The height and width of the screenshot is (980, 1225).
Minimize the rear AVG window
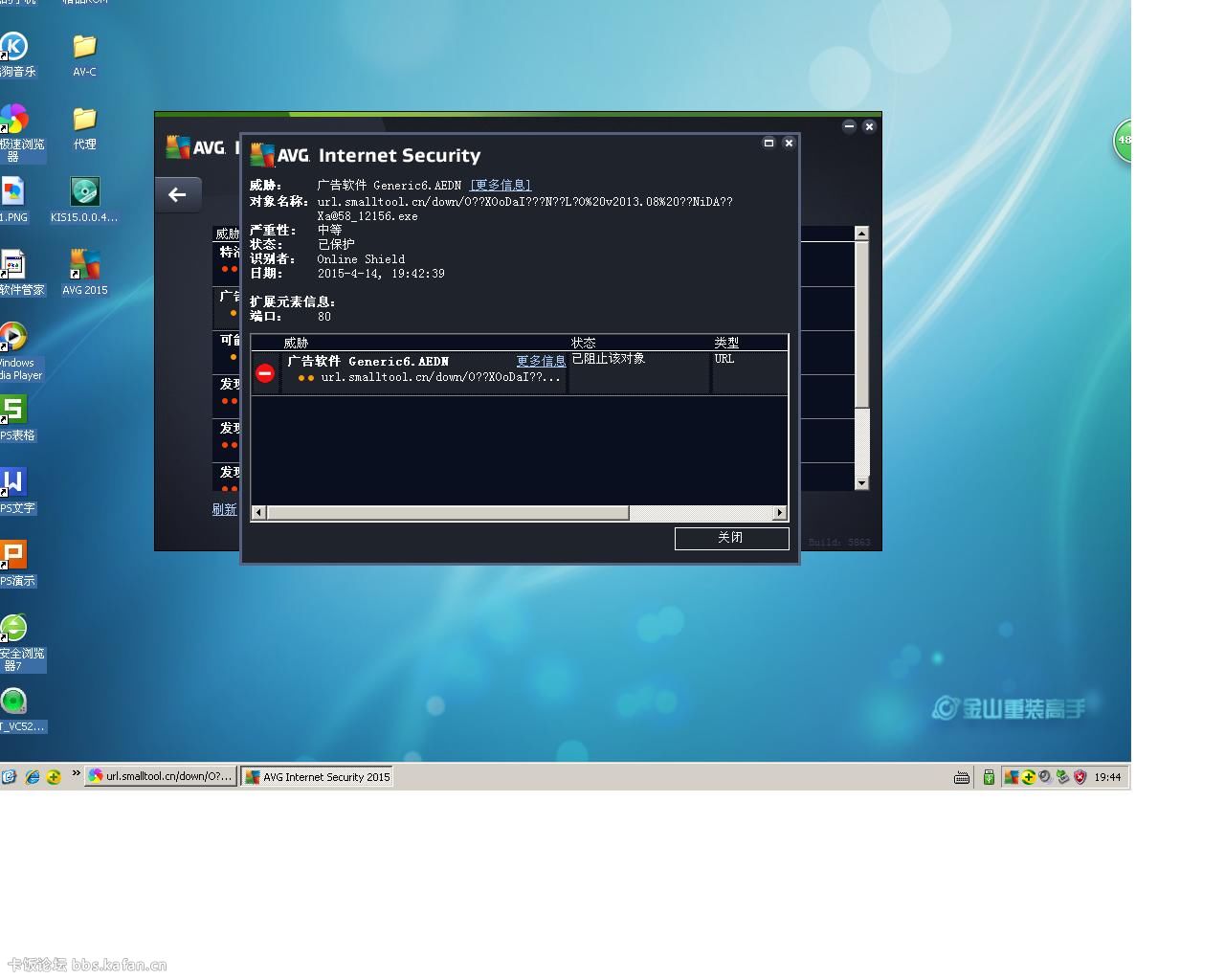pyautogui.click(x=849, y=126)
